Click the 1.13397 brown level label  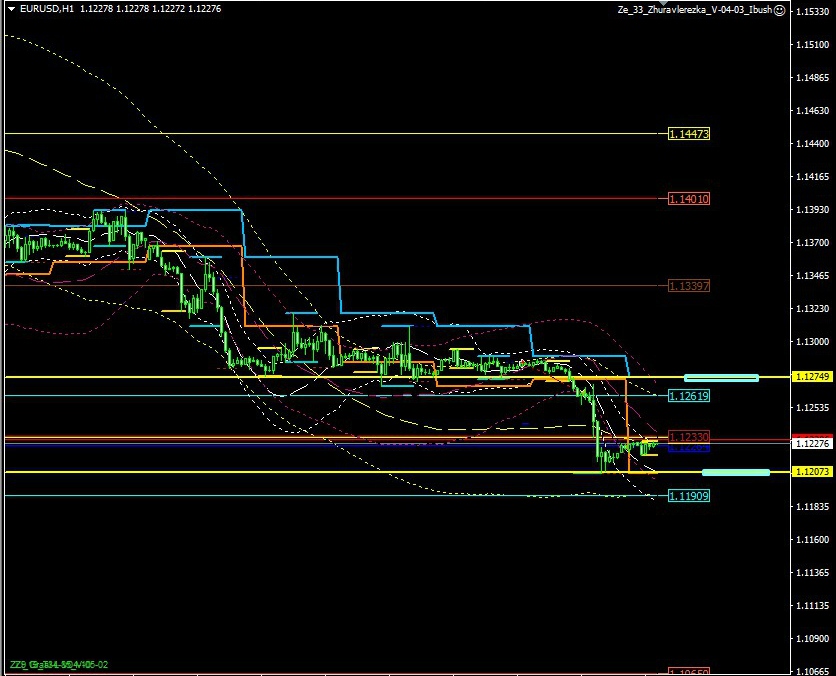688,286
